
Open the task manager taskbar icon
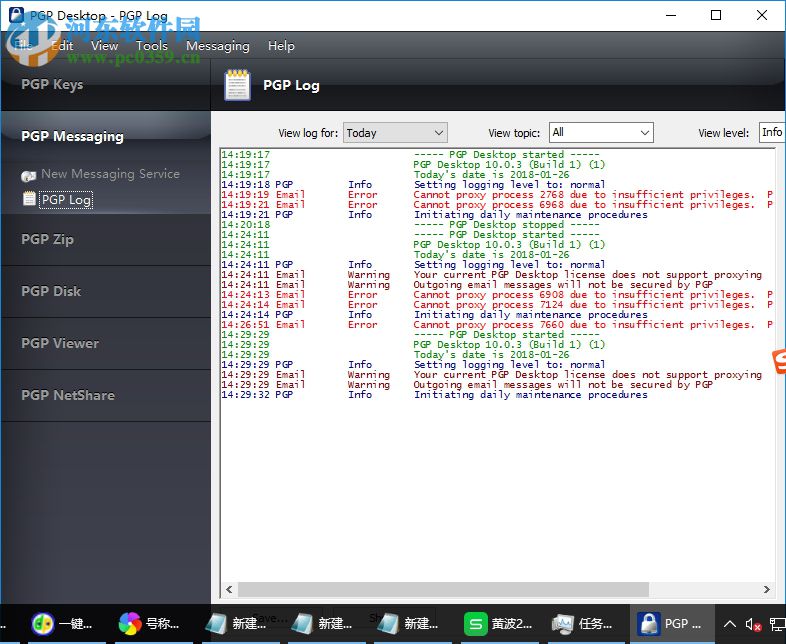[562, 624]
